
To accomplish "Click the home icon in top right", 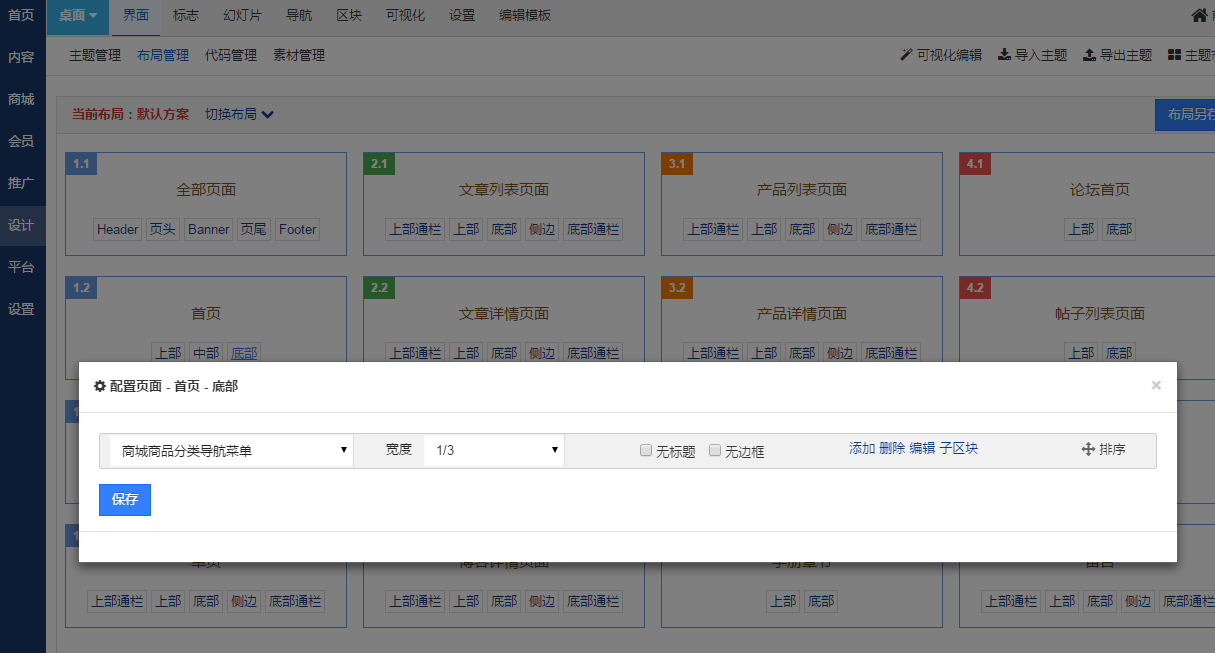I will (x=1200, y=16).
